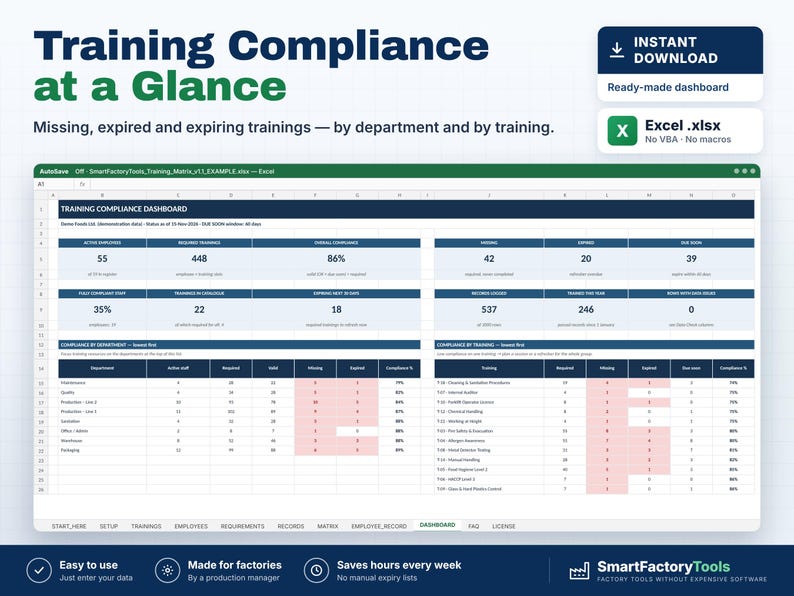Click the Active staff column header

(x=178, y=369)
